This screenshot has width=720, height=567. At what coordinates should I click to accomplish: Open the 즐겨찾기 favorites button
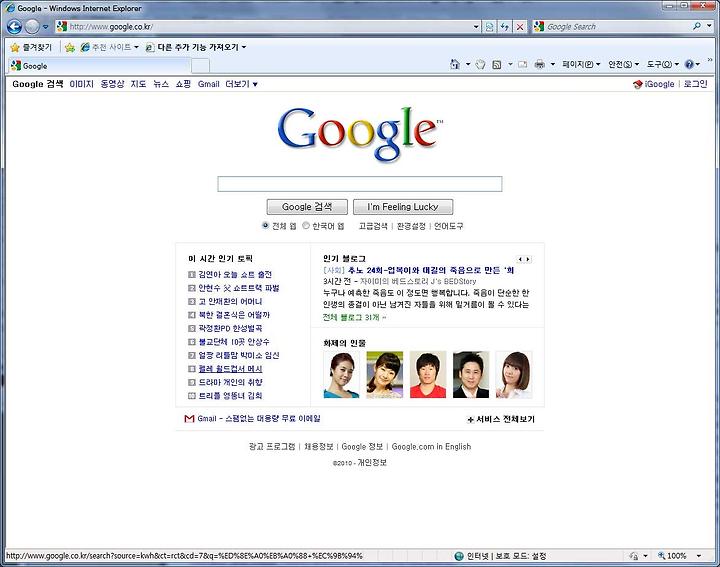(31, 47)
